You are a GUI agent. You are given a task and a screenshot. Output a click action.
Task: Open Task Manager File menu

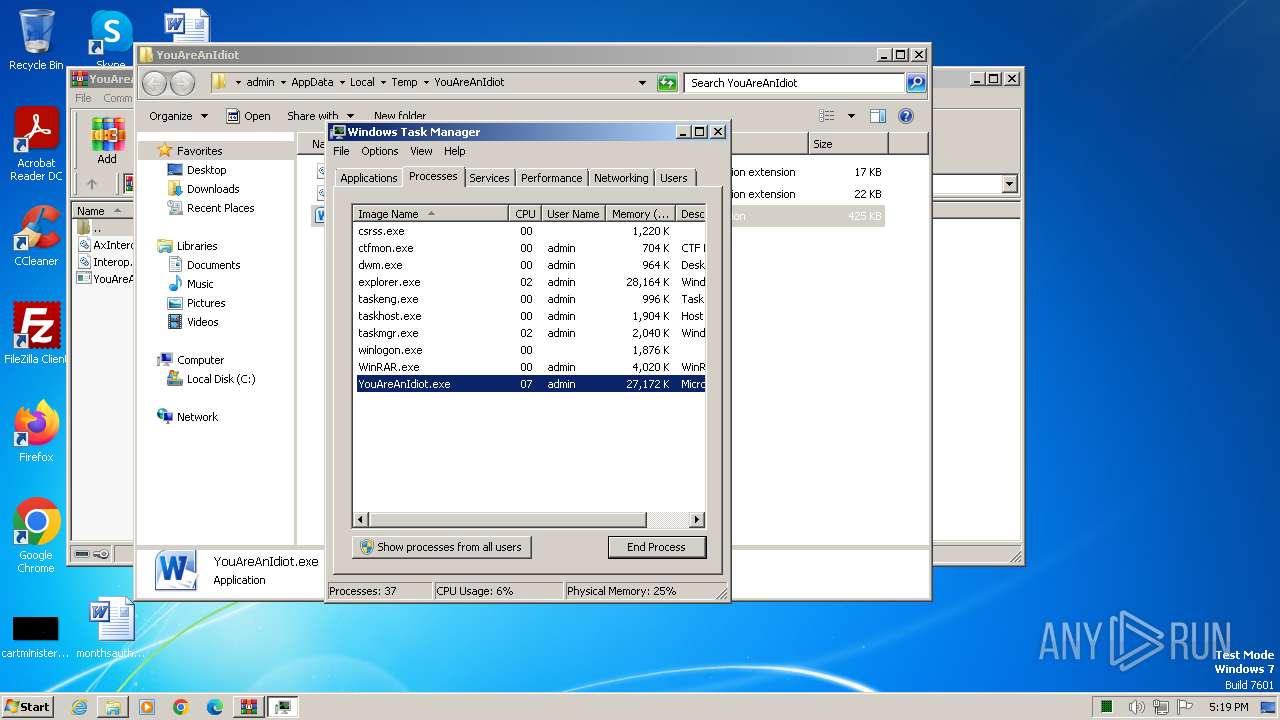(x=341, y=151)
